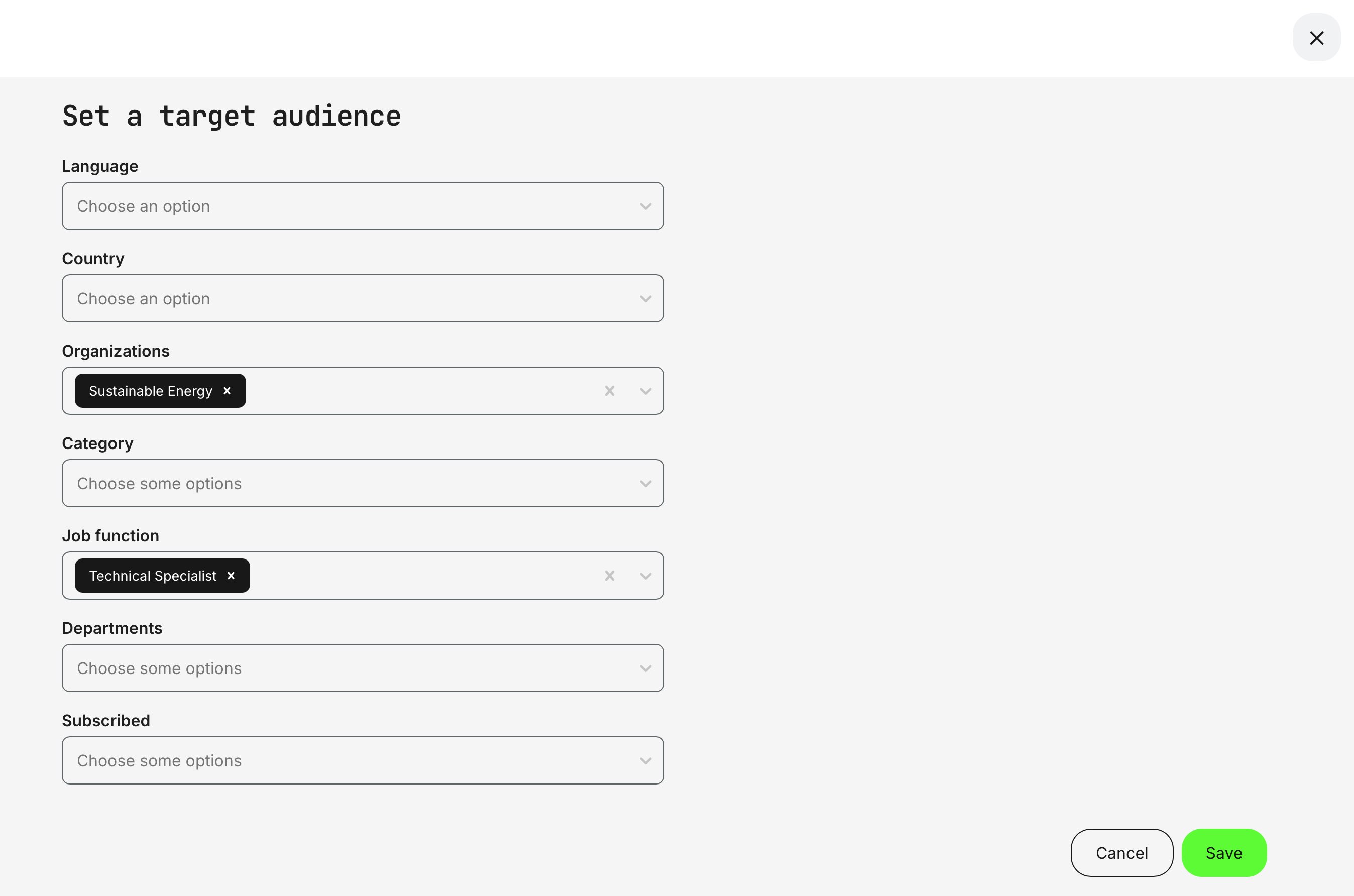
Task: Save the target audience settings
Action: point(1223,853)
